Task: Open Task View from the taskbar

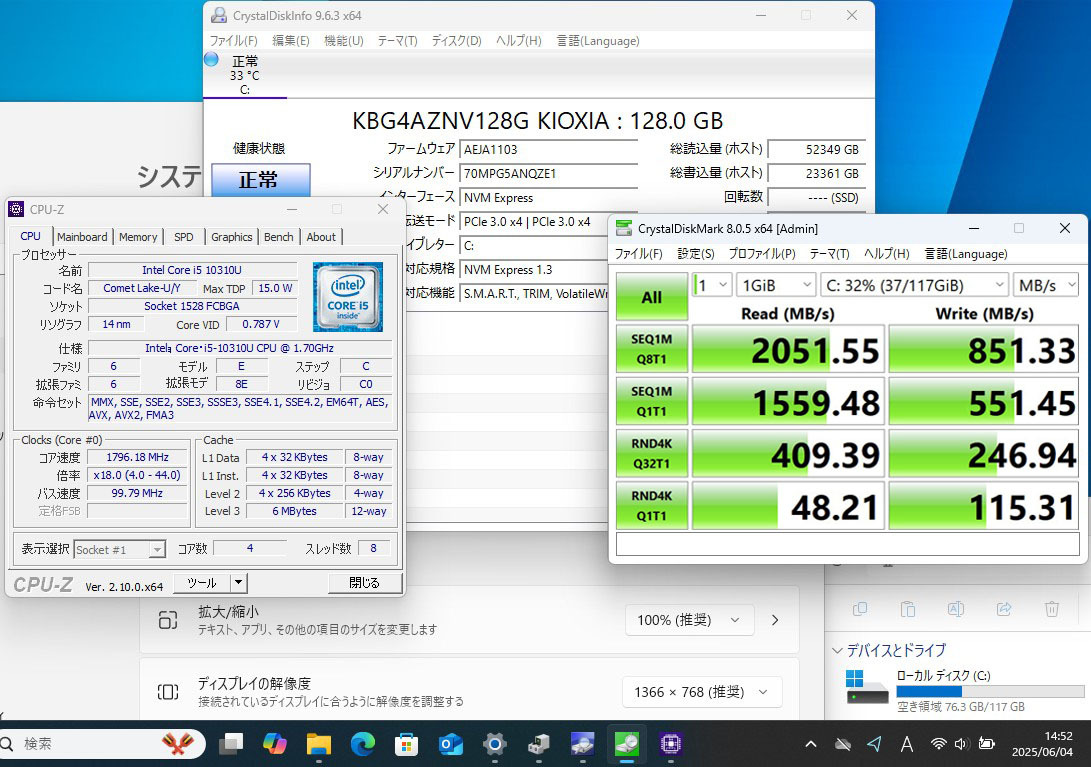Action: coord(231,744)
